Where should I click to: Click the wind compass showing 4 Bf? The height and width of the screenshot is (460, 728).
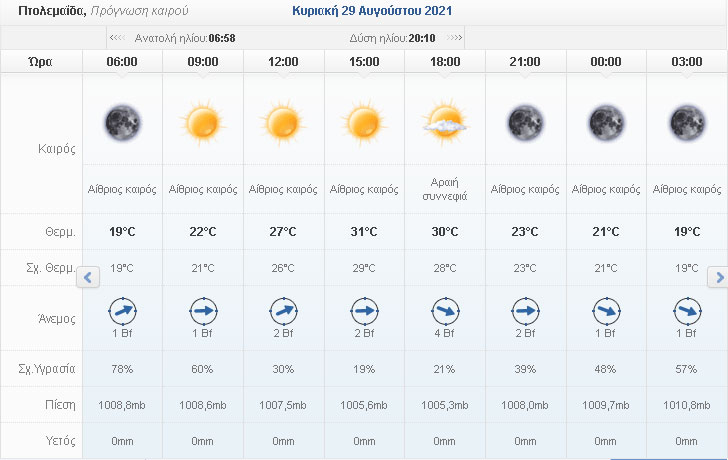click(444, 311)
